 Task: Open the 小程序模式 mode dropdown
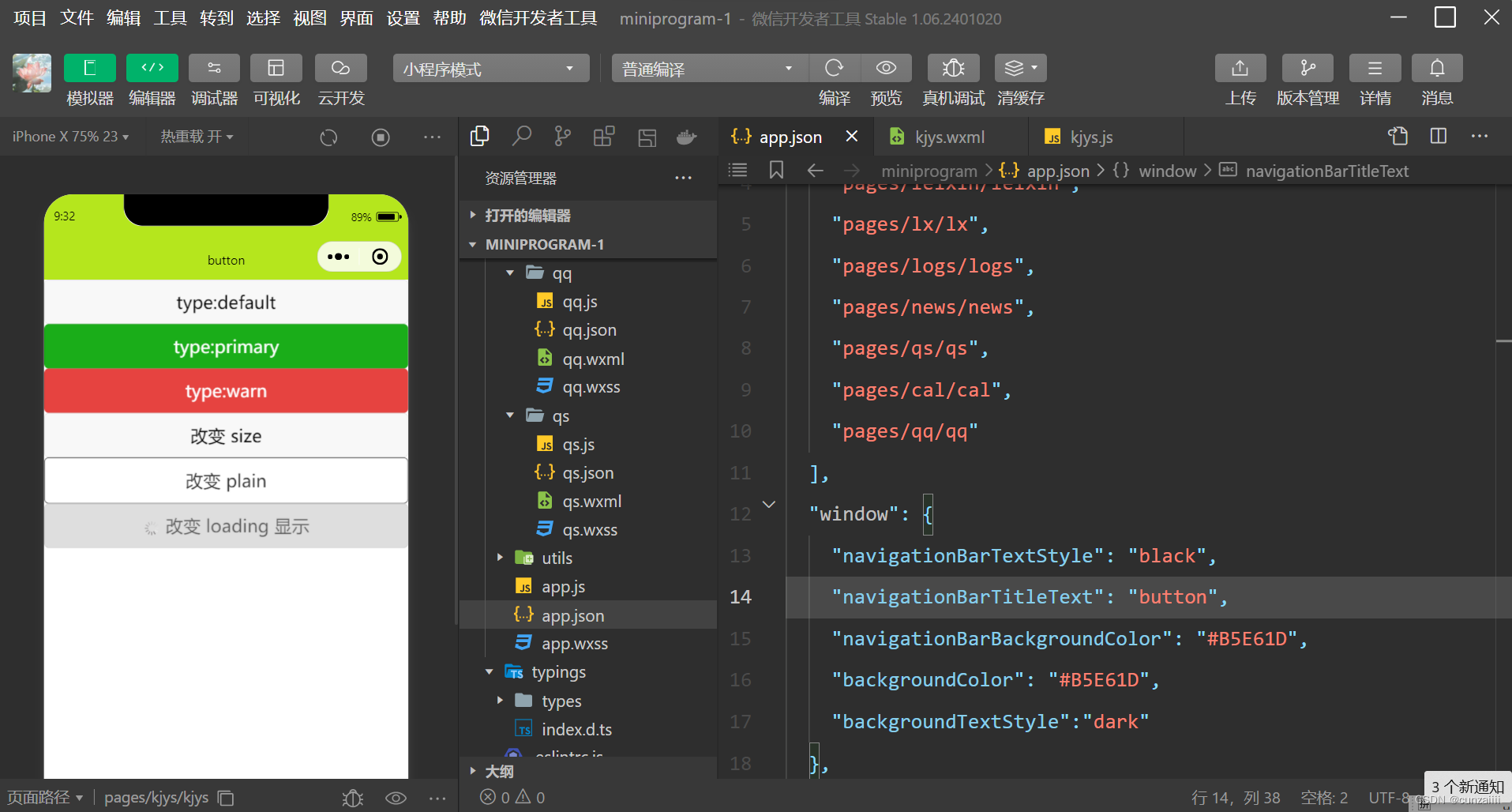pos(491,69)
